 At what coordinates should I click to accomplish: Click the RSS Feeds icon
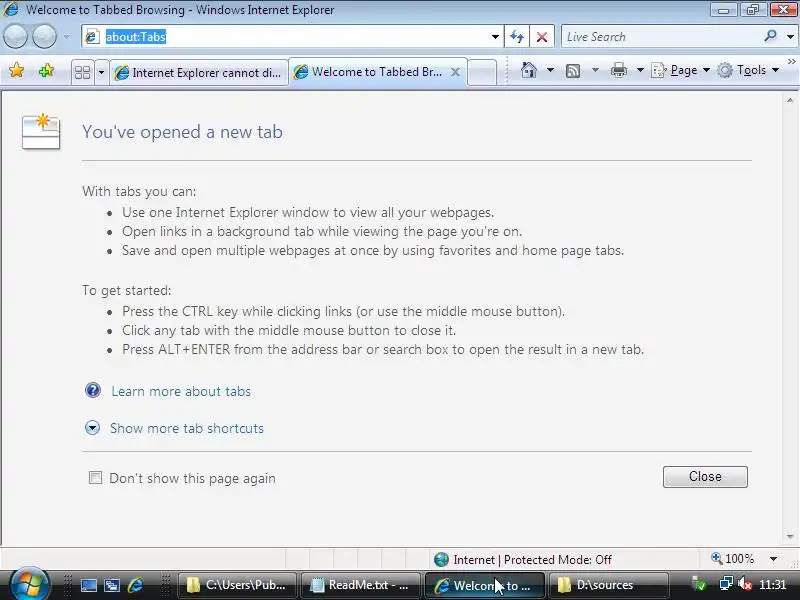coord(573,70)
